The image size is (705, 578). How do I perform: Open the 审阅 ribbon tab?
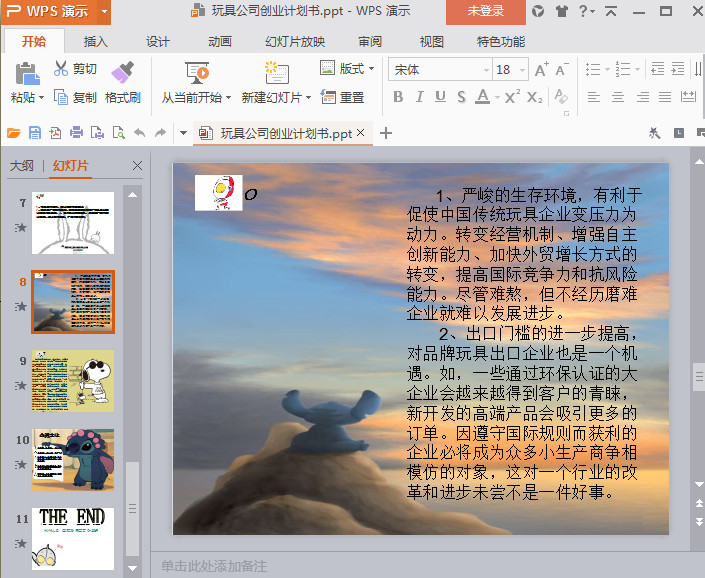[370, 42]
